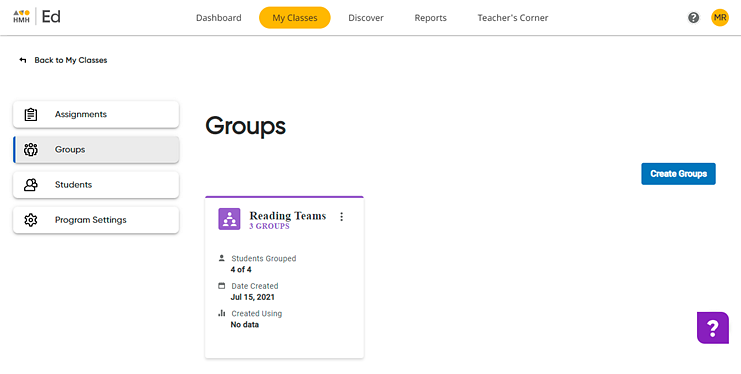
Task: Switch to the Reports tab
Action: click(x=431, y=18)
